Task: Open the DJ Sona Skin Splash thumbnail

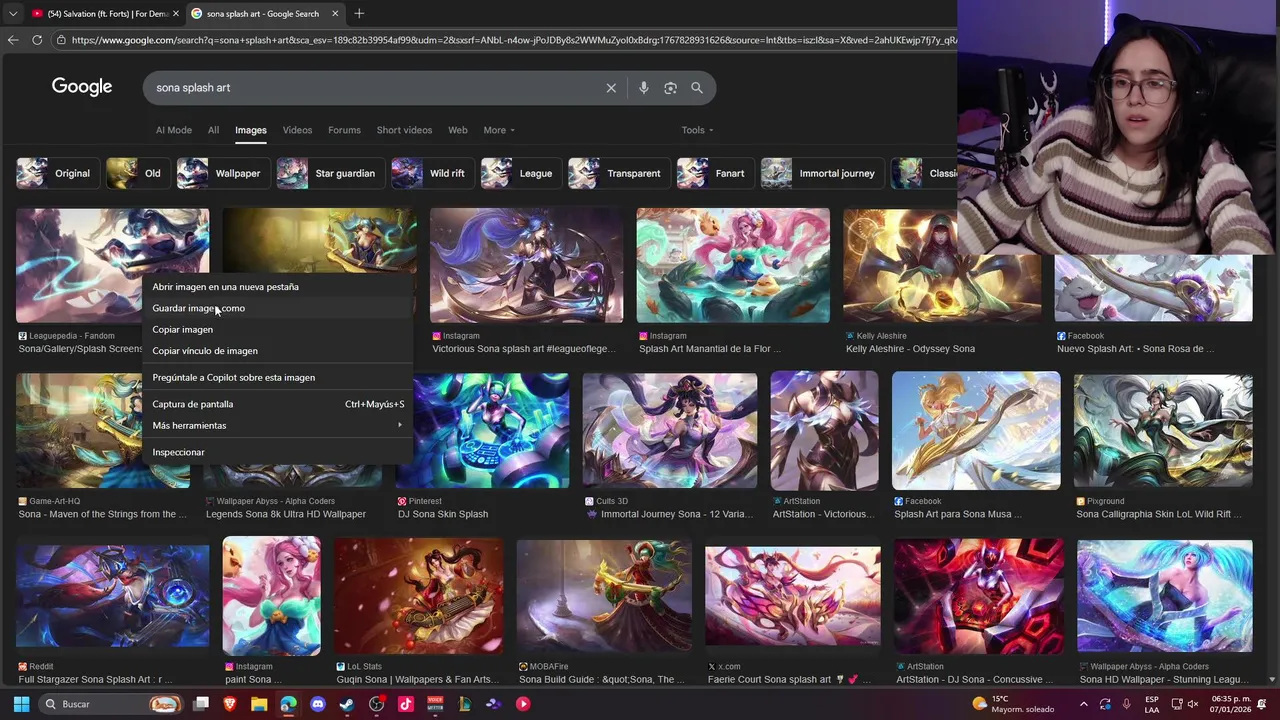Action: tap(483, 431)
